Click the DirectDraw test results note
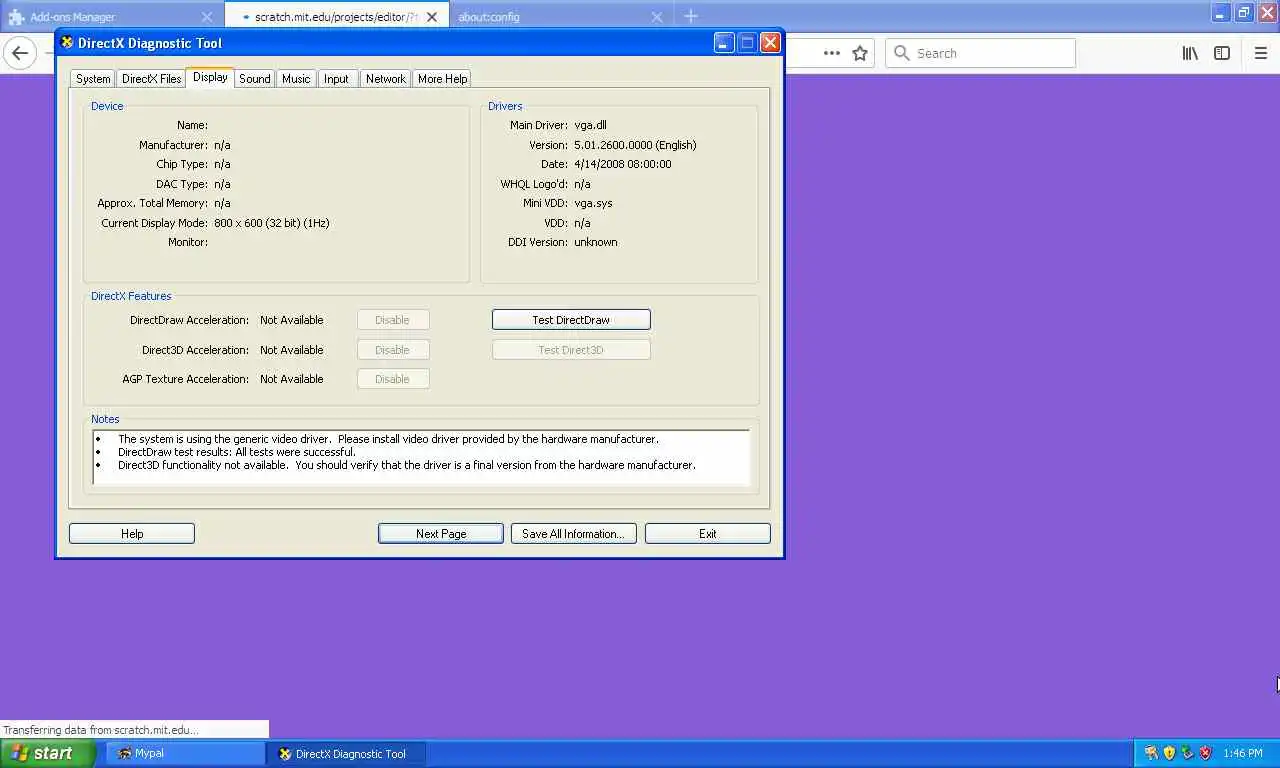 click(x=237, y=452)
